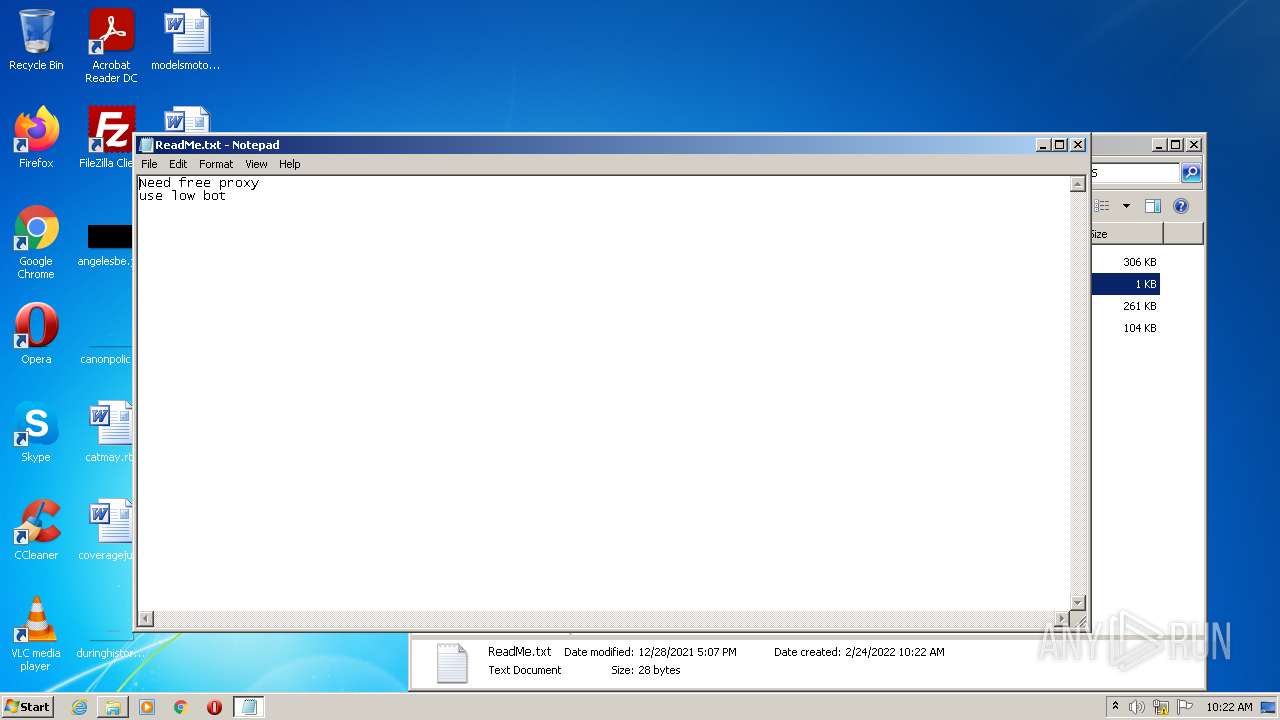Click the Notepad title bar system icon
This screenshot has height=720, width=1280.
[146, 145]
